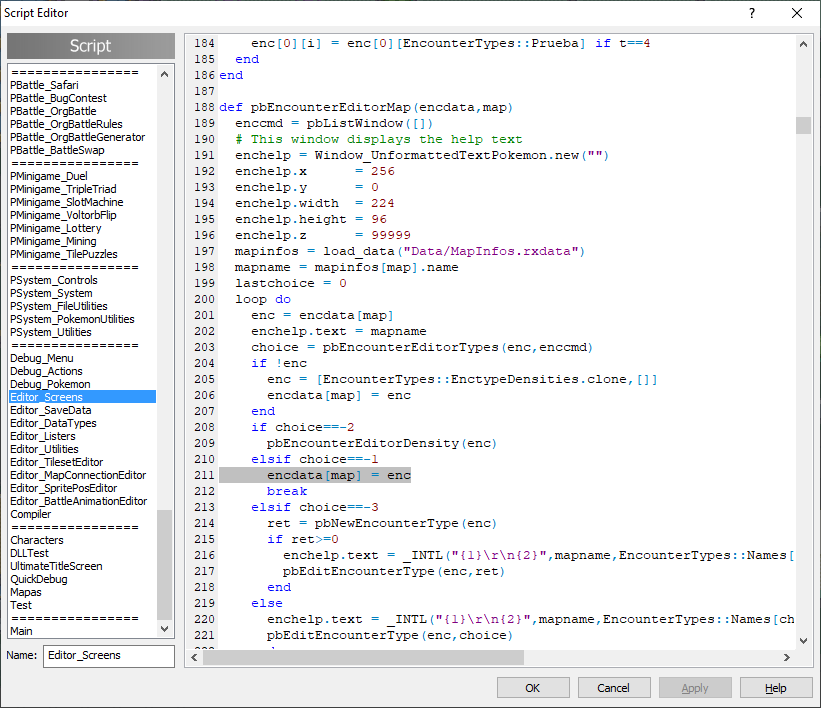The height and width of the screenshot is (708, 821).
Task: Click code editor scroll down arrow
Action: 803,641
